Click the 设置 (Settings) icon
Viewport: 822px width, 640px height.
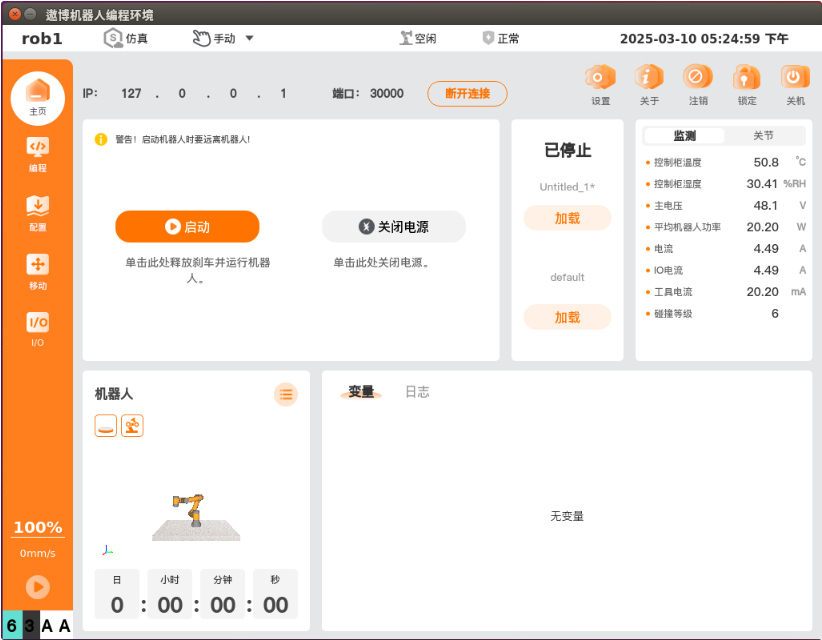tap(600, 79)
